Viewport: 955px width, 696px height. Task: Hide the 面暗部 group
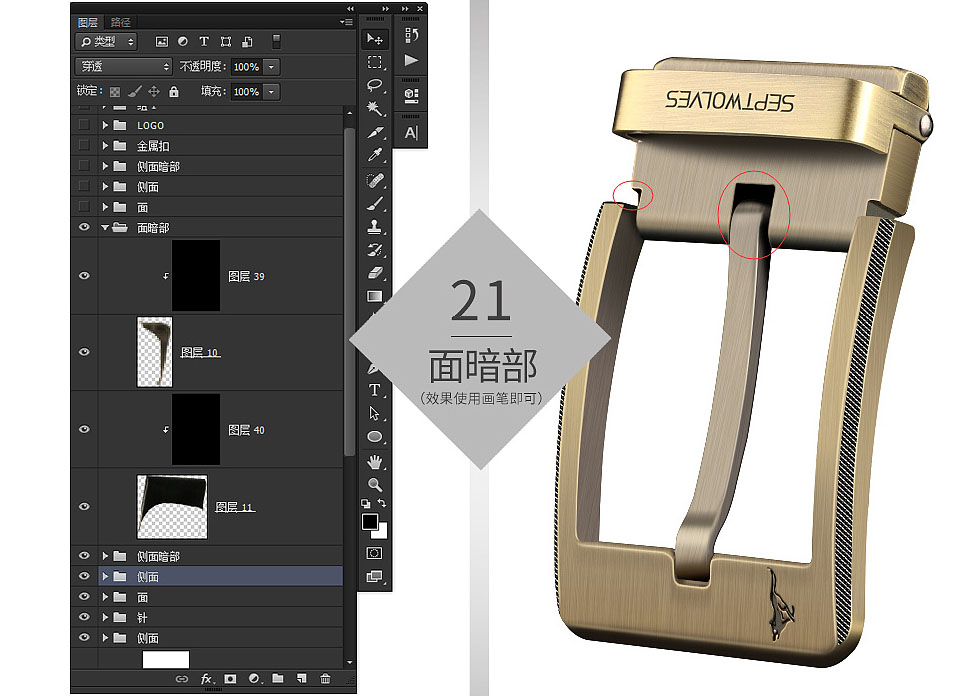click(x=84, y=227)
